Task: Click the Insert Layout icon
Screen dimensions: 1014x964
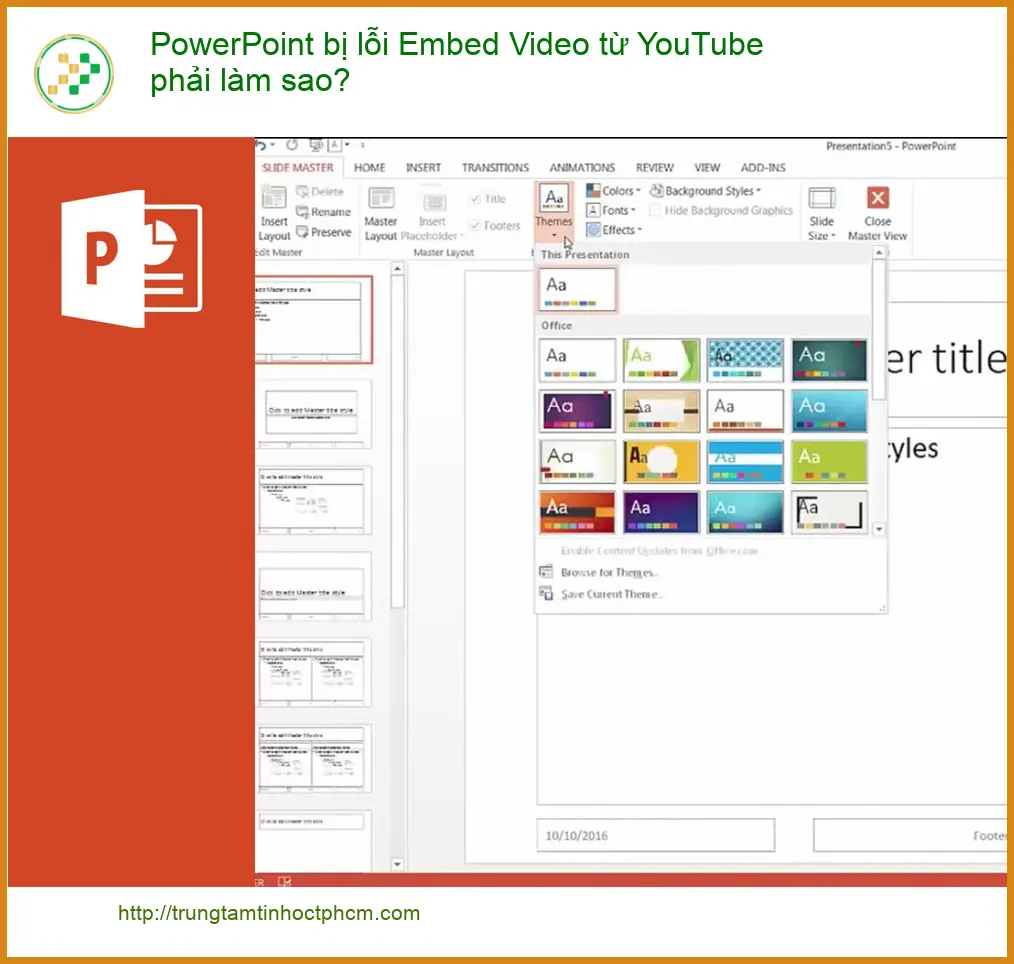Action: (x=274, y=197)
